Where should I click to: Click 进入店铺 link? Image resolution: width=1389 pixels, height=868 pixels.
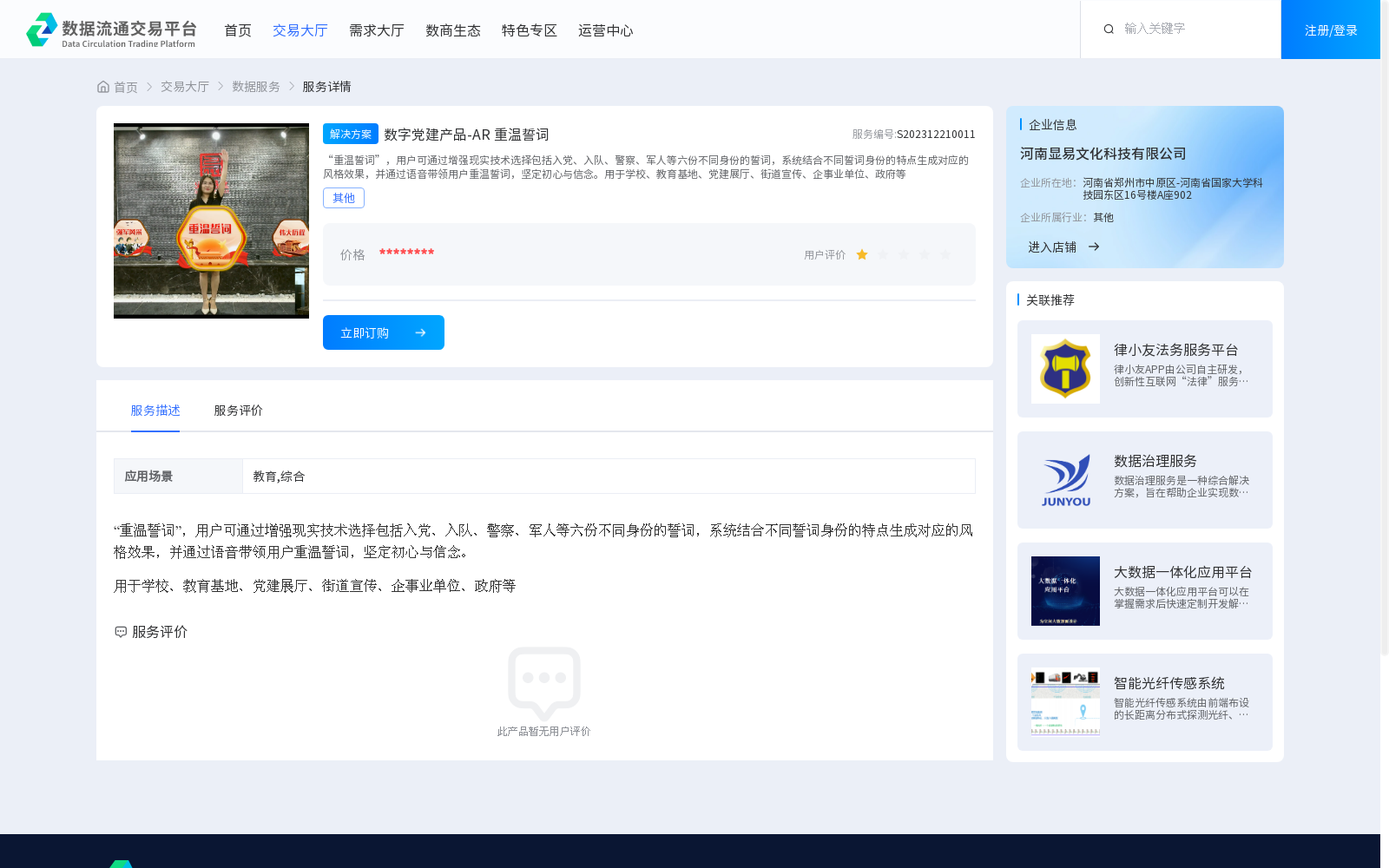[x=1052, y=247]
